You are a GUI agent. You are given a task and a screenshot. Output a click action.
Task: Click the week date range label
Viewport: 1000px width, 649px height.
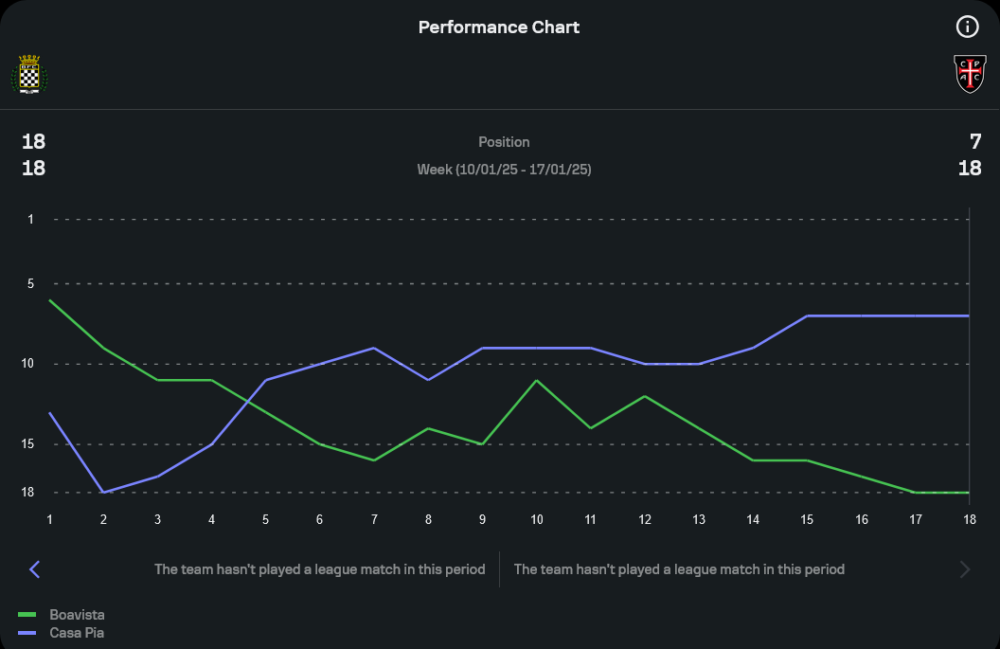click(504, 170)
